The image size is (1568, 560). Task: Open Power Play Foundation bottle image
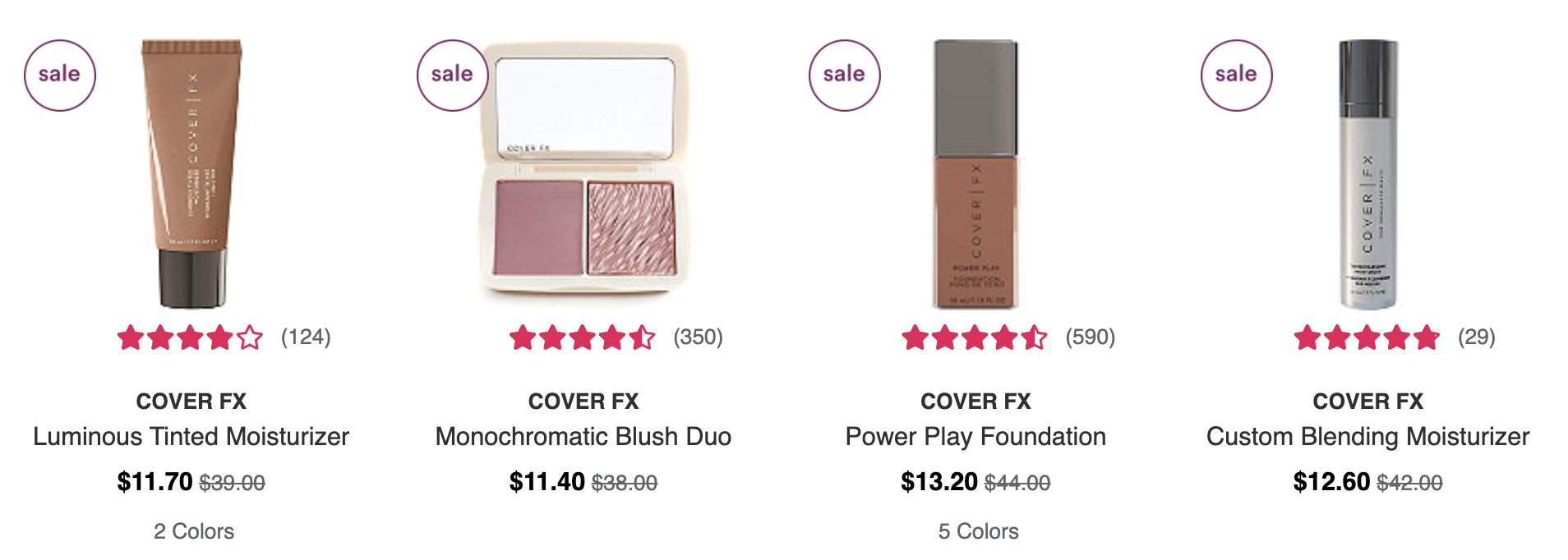(x=975, y=174)
